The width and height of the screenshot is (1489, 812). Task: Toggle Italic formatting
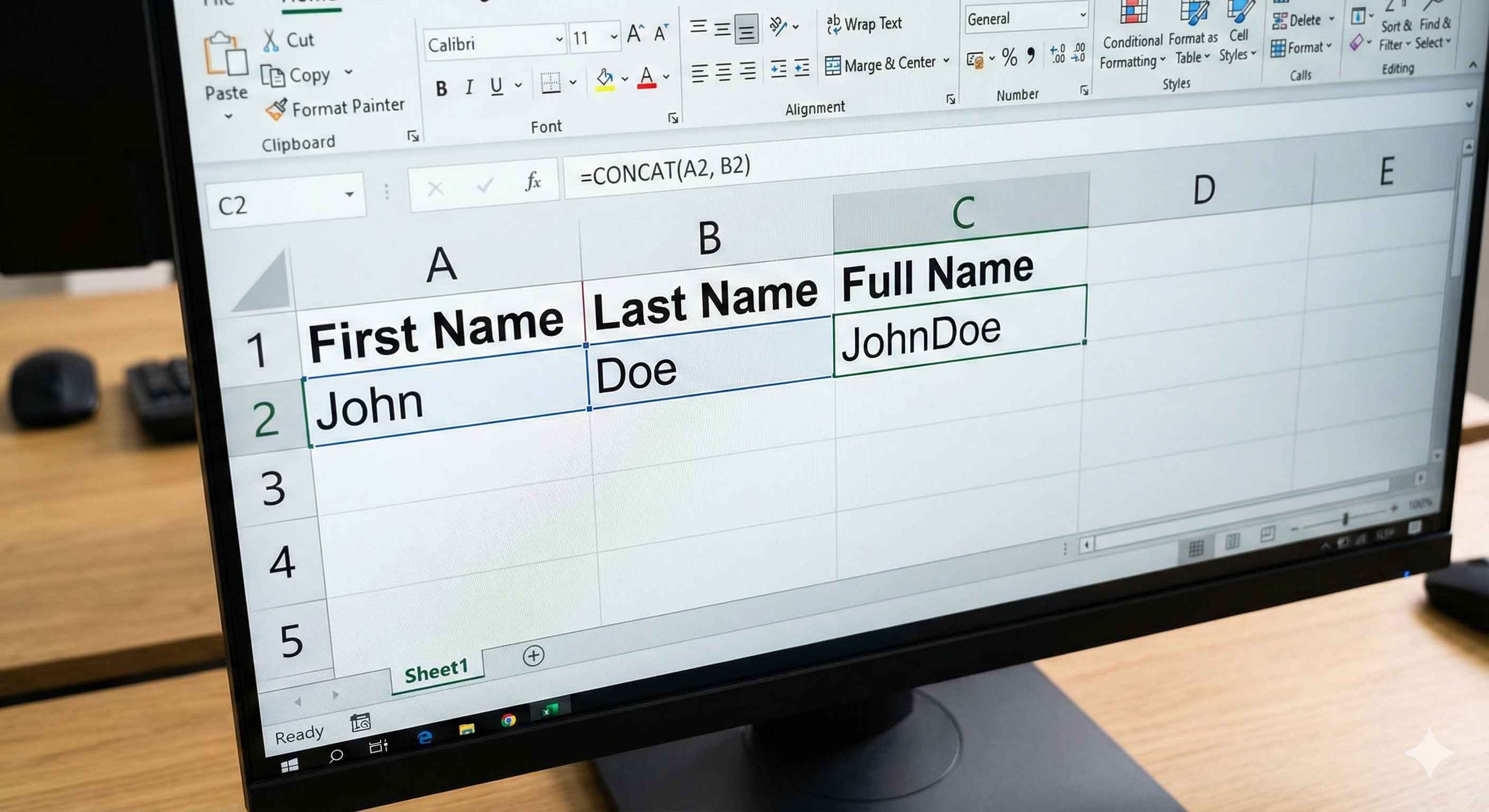click(x=470, y=88)
